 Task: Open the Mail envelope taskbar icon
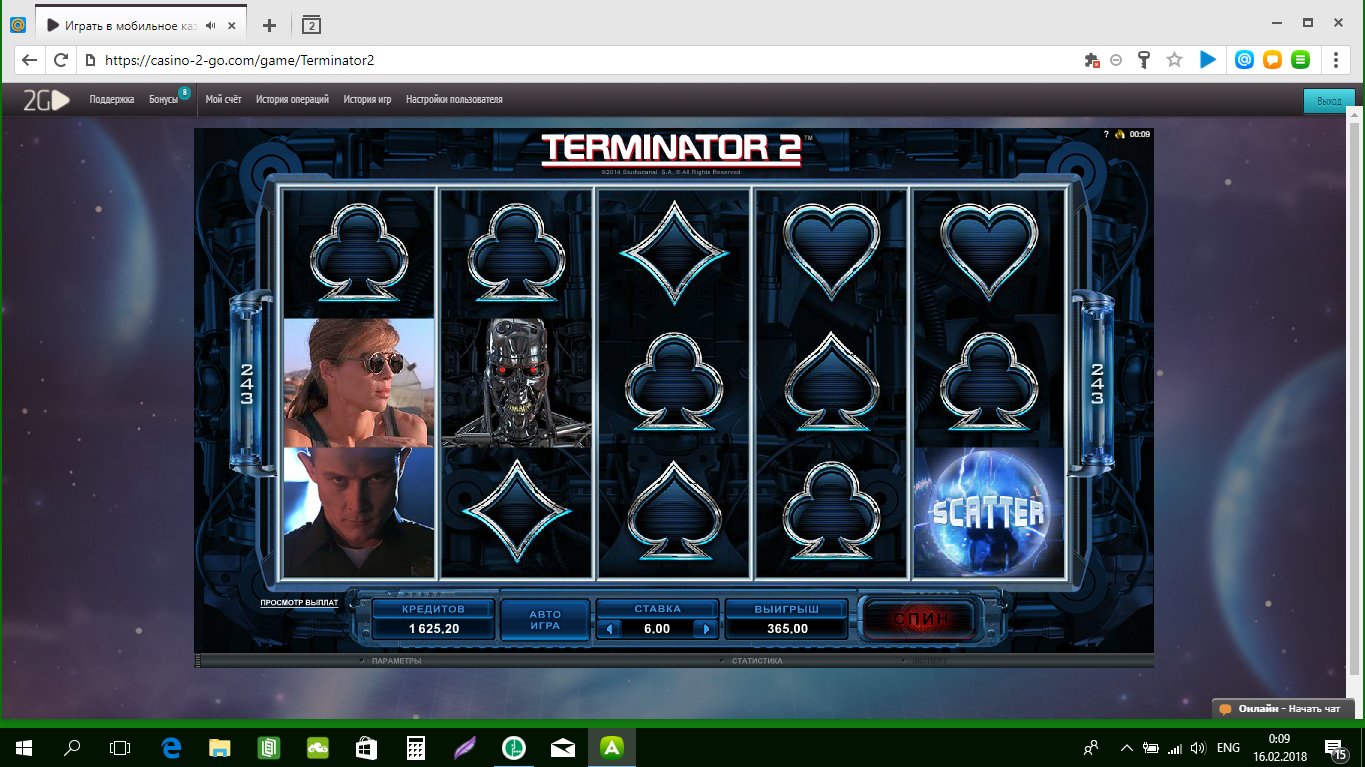point(562,747)
